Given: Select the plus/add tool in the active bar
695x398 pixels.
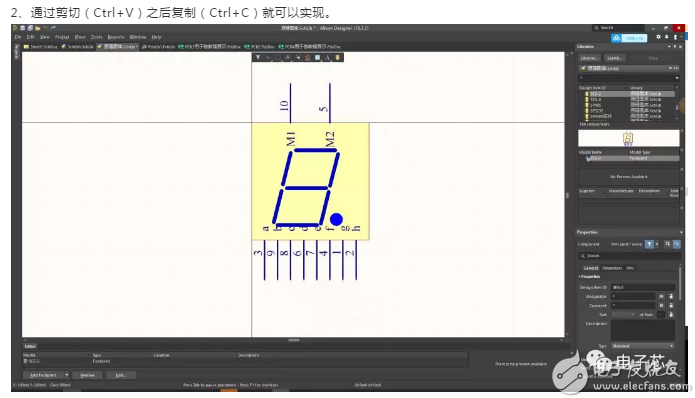Looking at the screenshot, I should 268,58.
